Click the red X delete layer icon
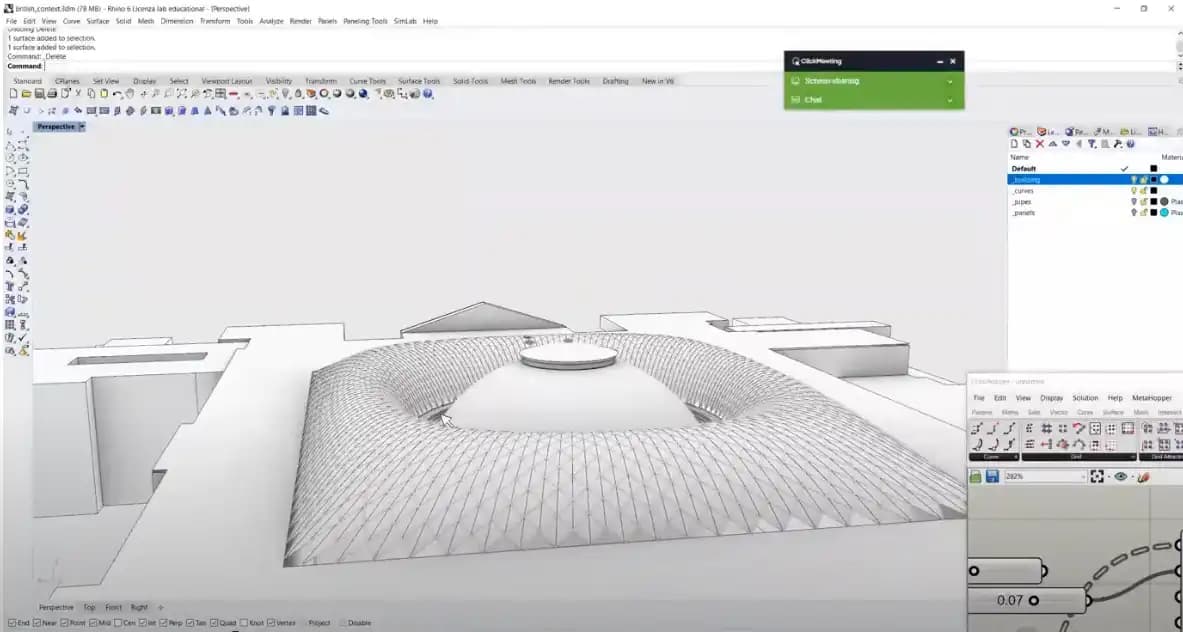The height and width of the screenshot is (632, 1183). (x=1040, y=143)
